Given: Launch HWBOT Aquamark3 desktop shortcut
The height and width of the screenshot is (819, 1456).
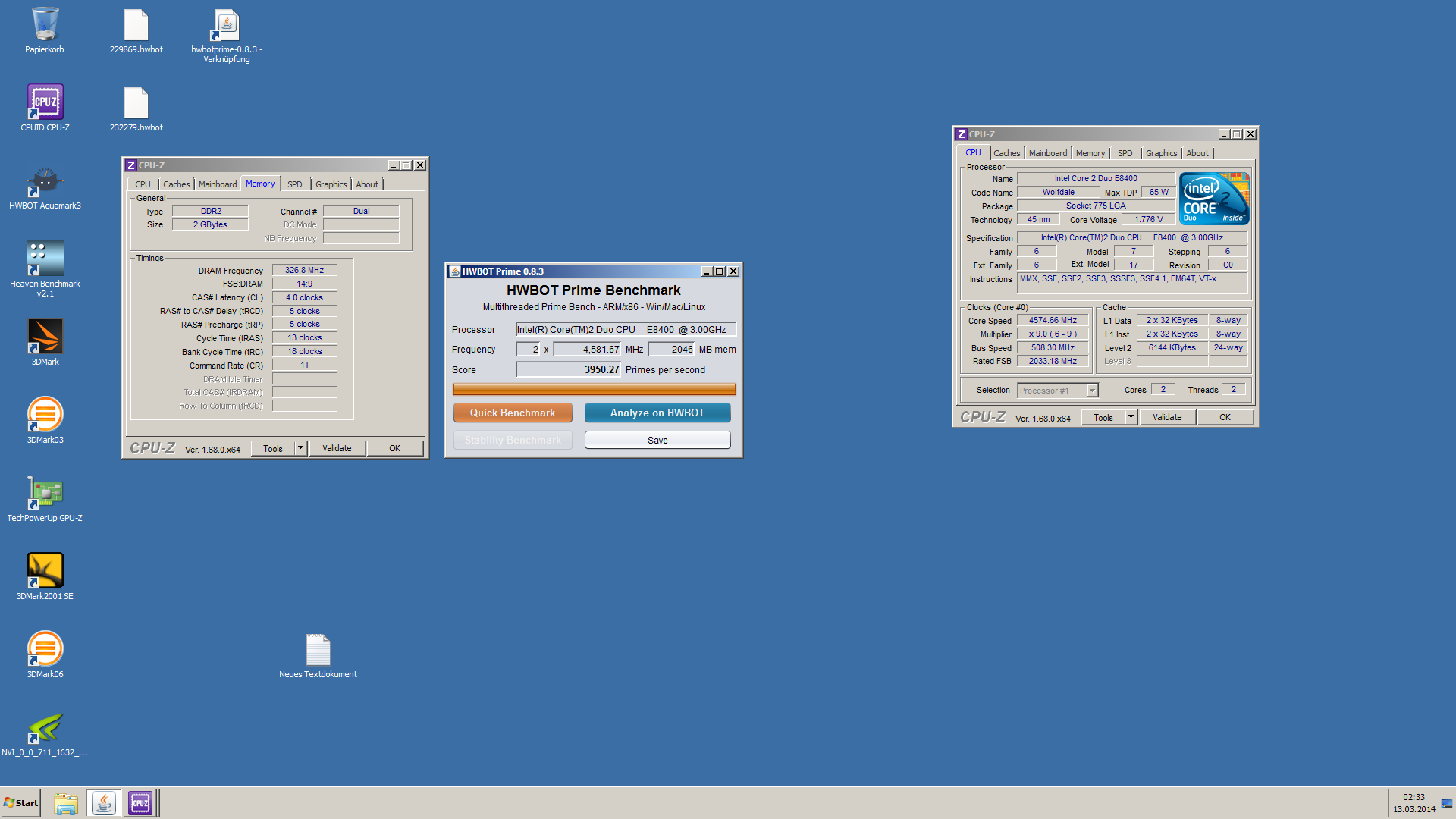Looking at the screenshot, I should coord(45,187).
